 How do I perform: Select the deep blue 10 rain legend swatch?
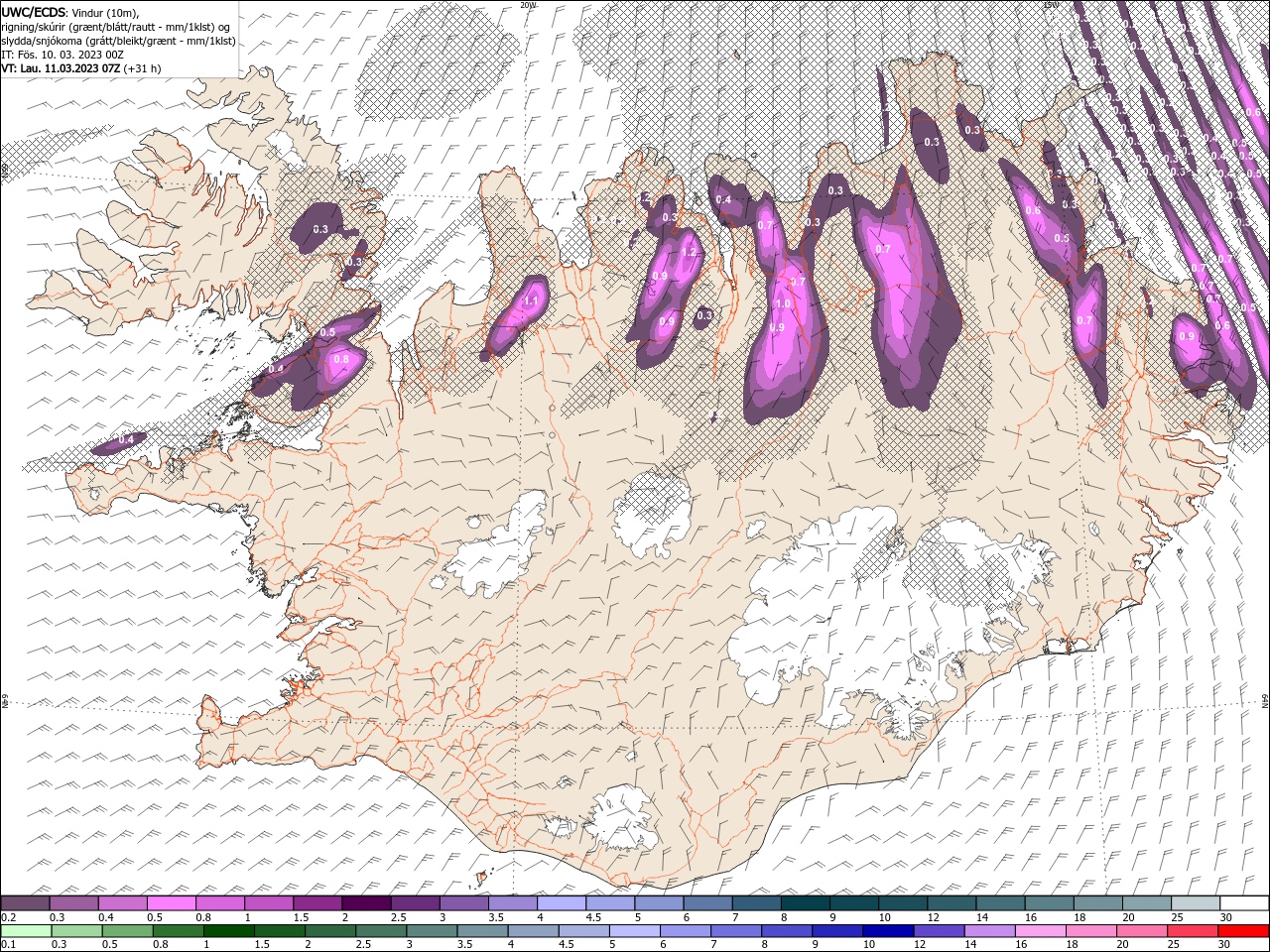coord(888,931)
